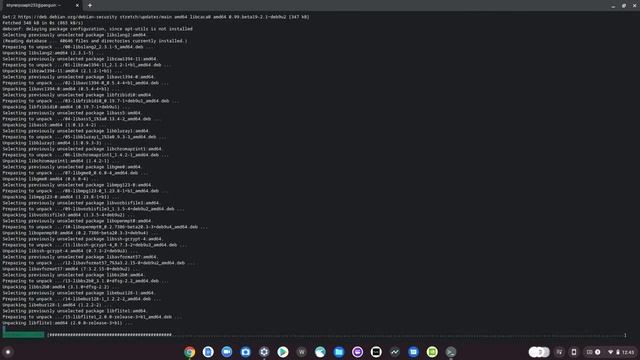Image resolution: width=640 pixels, height=360 pixels.
Task: Click 'Selecting previously unselected package libvorbisfile3' line
Action: point(81,203)
